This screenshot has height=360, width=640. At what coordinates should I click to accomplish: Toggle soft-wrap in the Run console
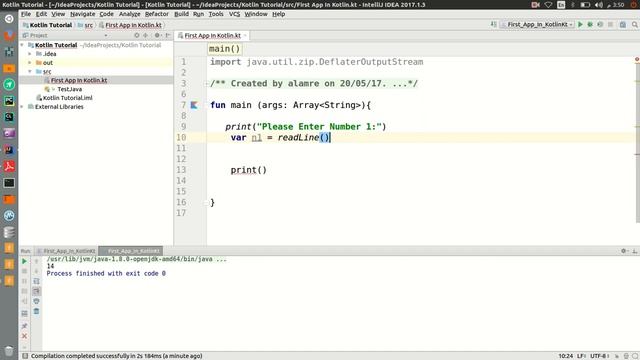tap(36, 281)
